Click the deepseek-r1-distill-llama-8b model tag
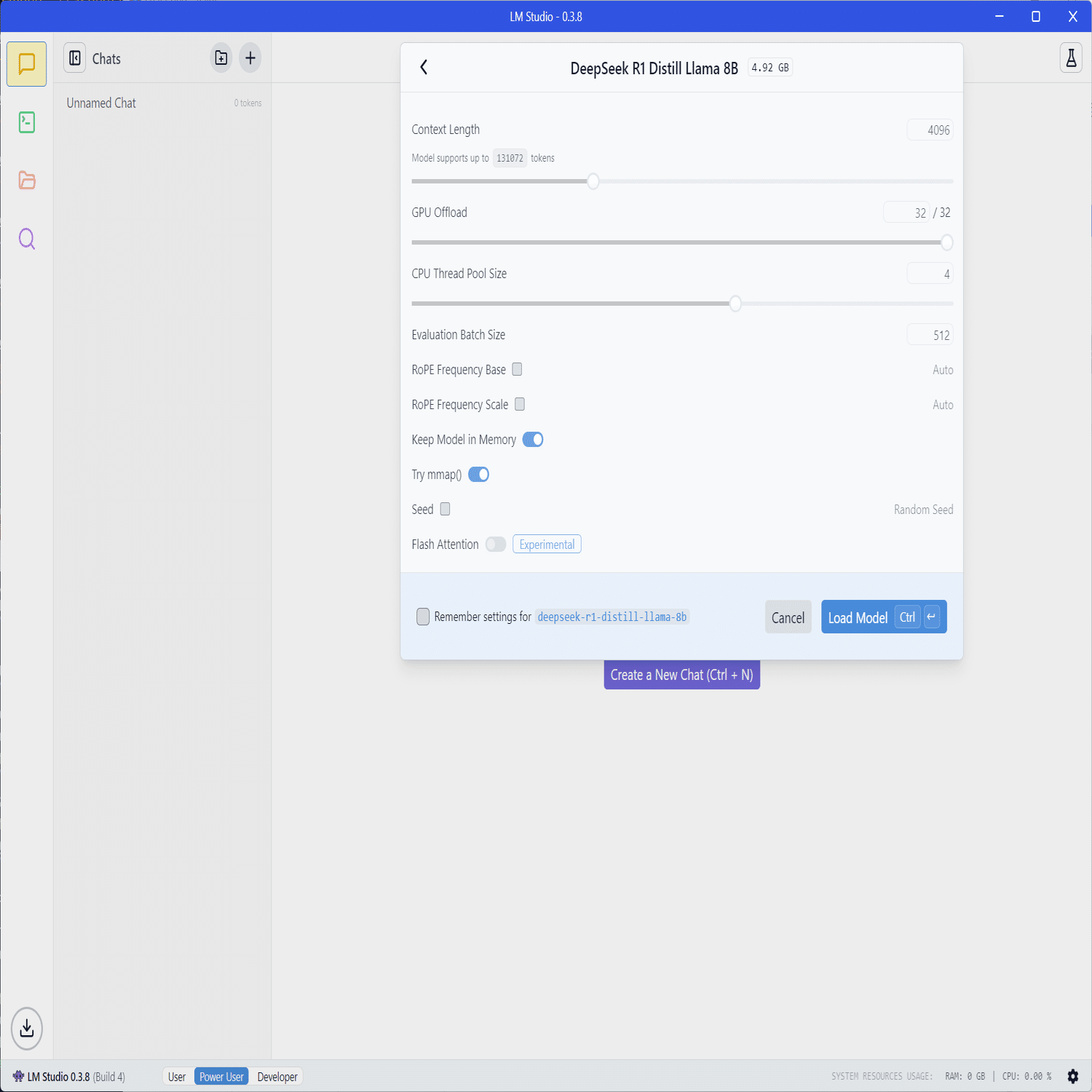The width and height of the screenshot is (1092, 1092). [x=612, y=617]
